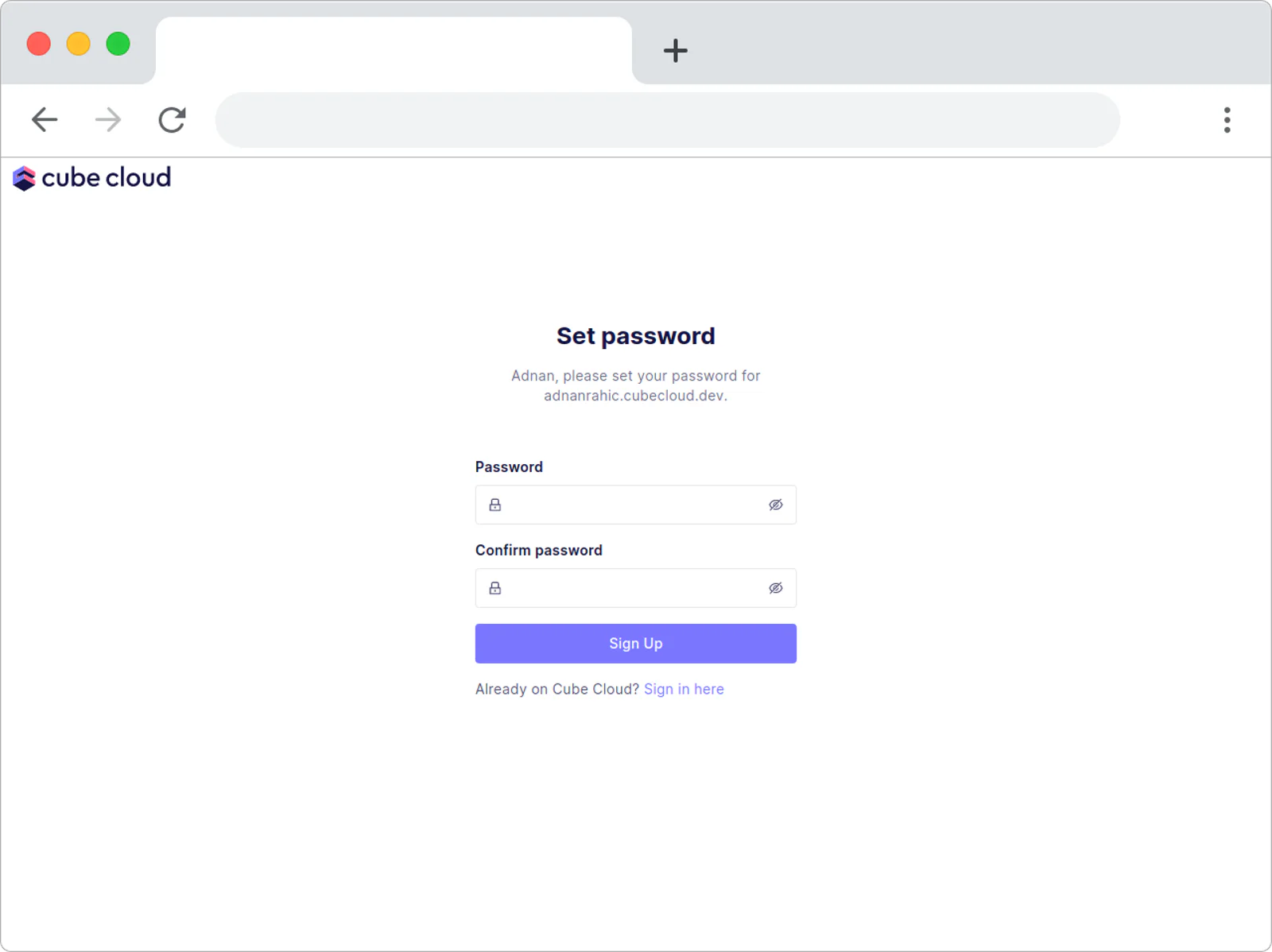Screen dimensions: 1272x952
Task: Maximize the window with the green button
Action: pos(118,44)
